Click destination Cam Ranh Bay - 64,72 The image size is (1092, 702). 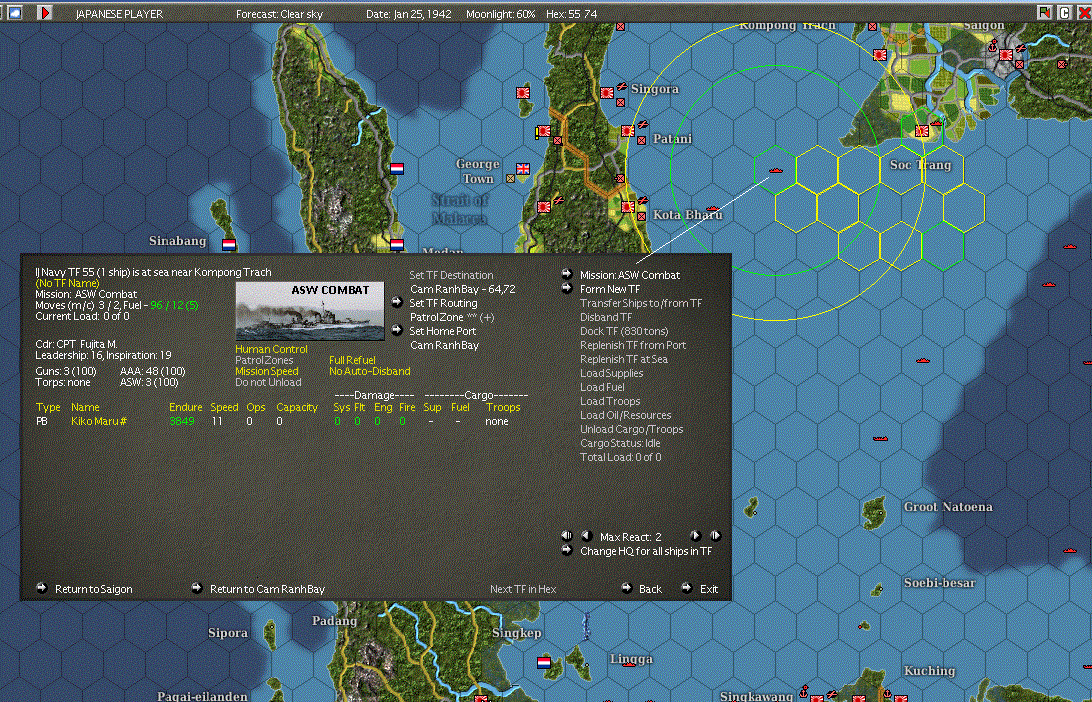(x=462, y=289)
